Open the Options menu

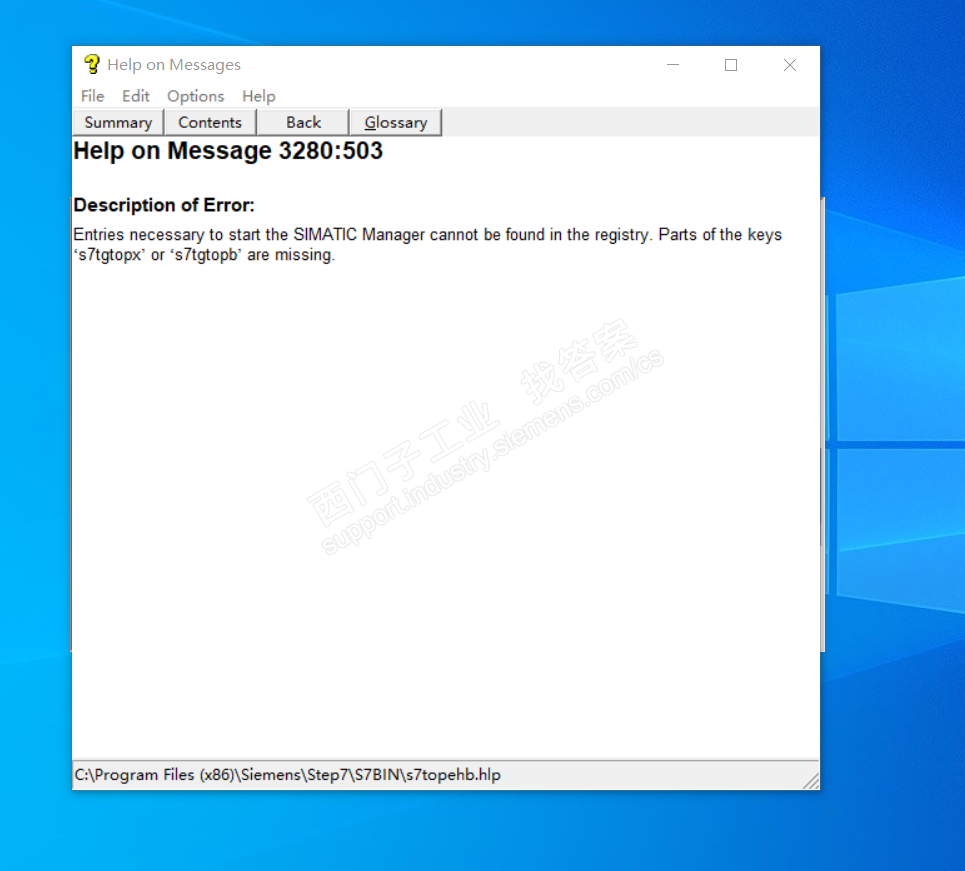pos(196,96)
